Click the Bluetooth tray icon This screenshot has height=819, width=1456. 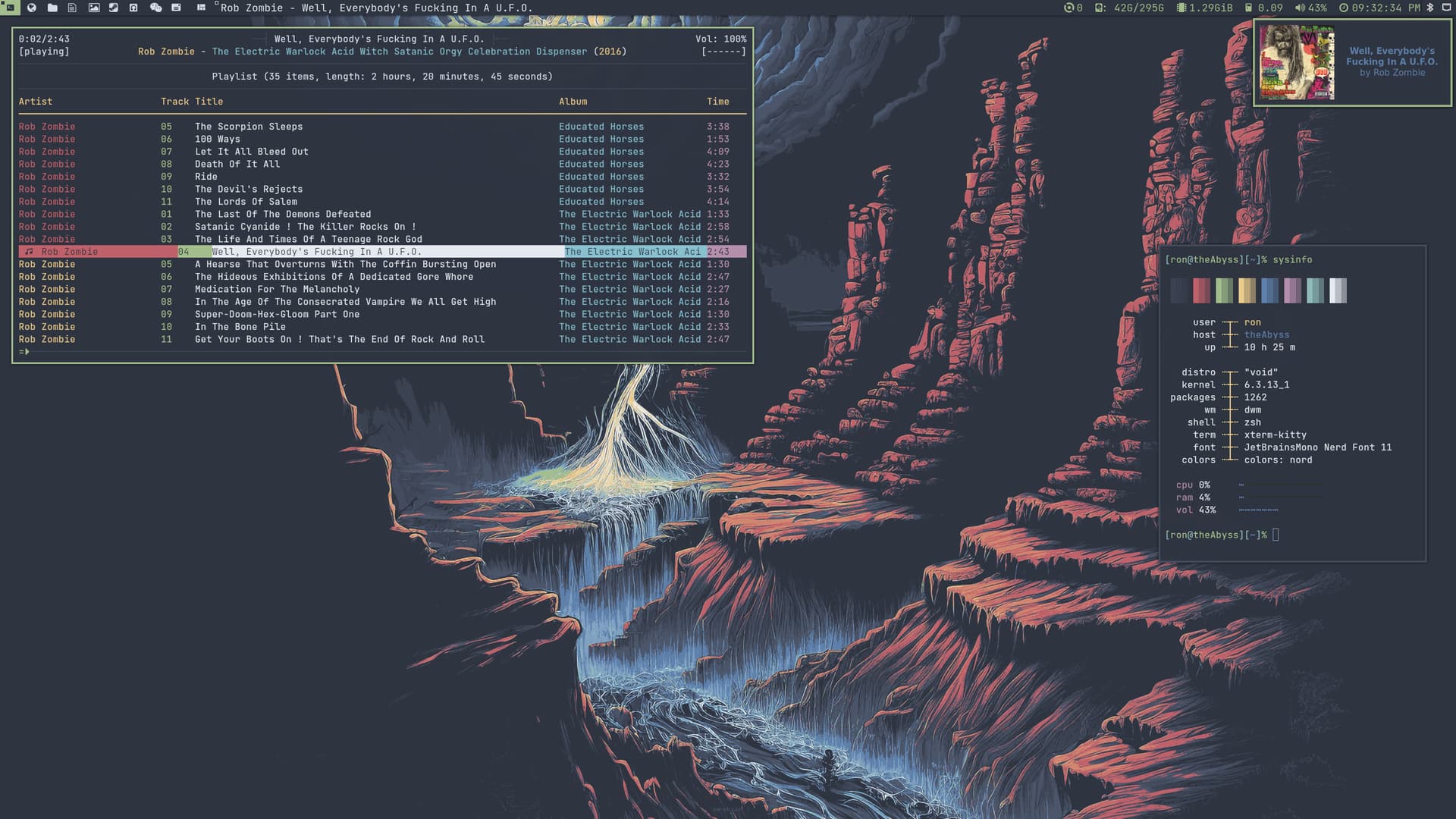[x=1430, y=8]
